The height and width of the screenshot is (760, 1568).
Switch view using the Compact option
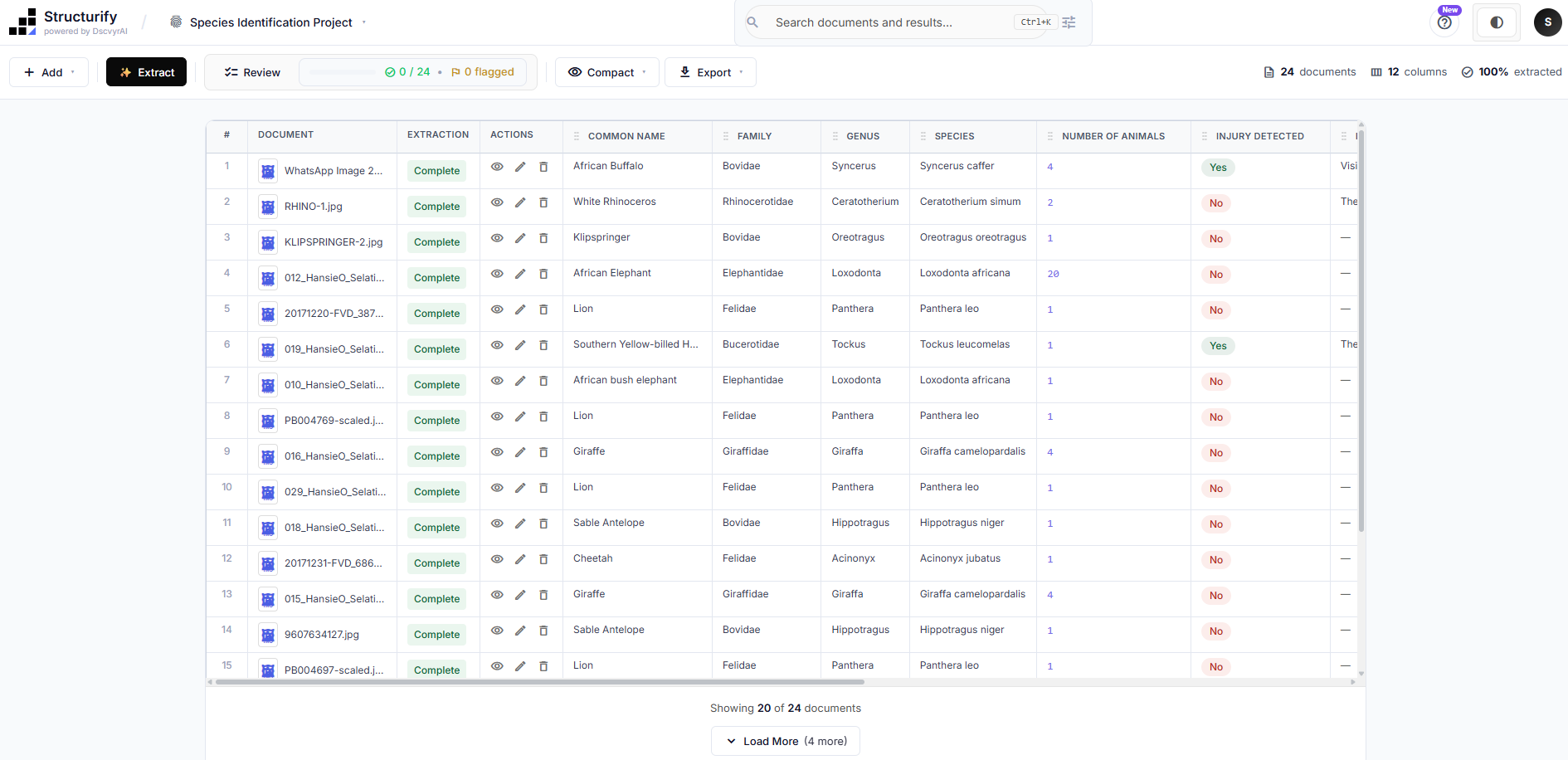606,72
